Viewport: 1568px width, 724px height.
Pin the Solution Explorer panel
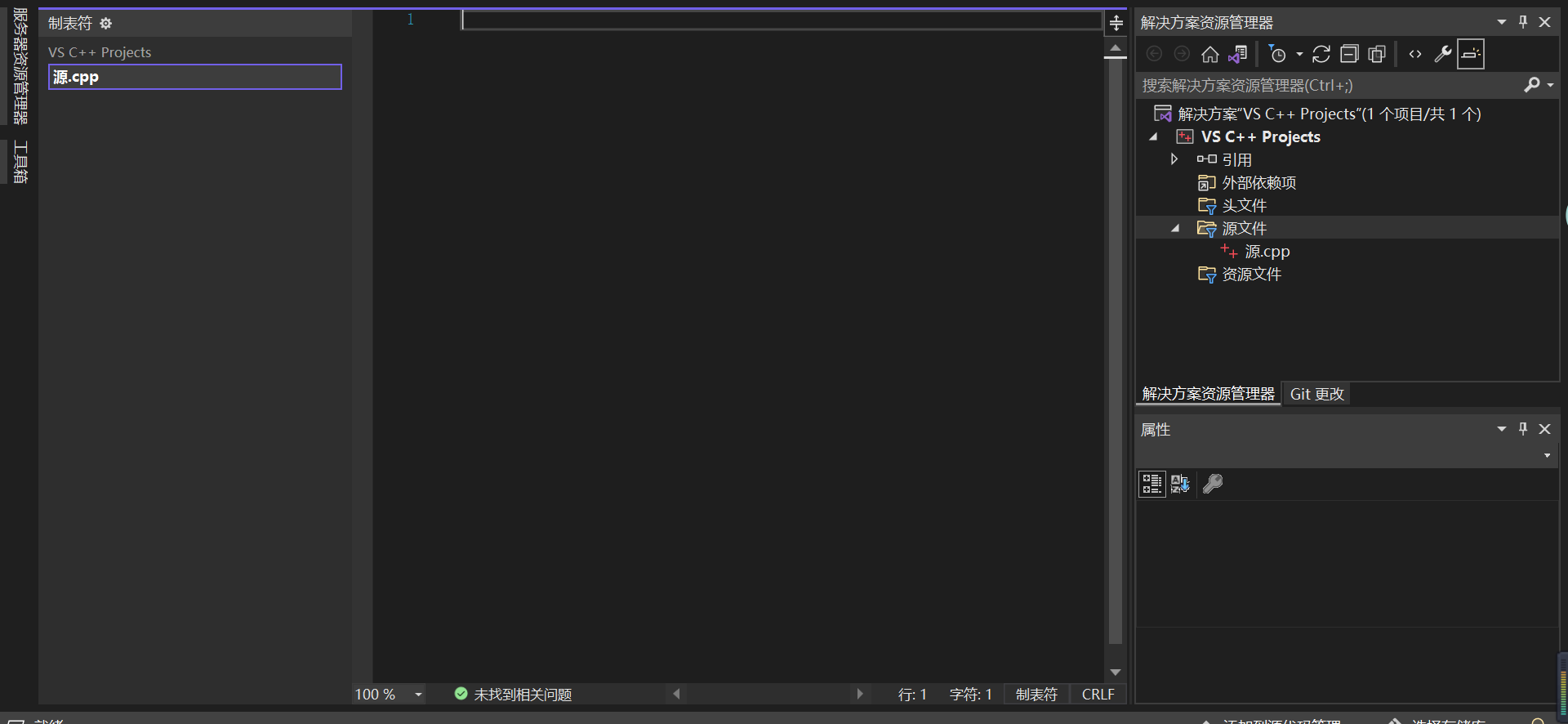(x=1523, y=22)
